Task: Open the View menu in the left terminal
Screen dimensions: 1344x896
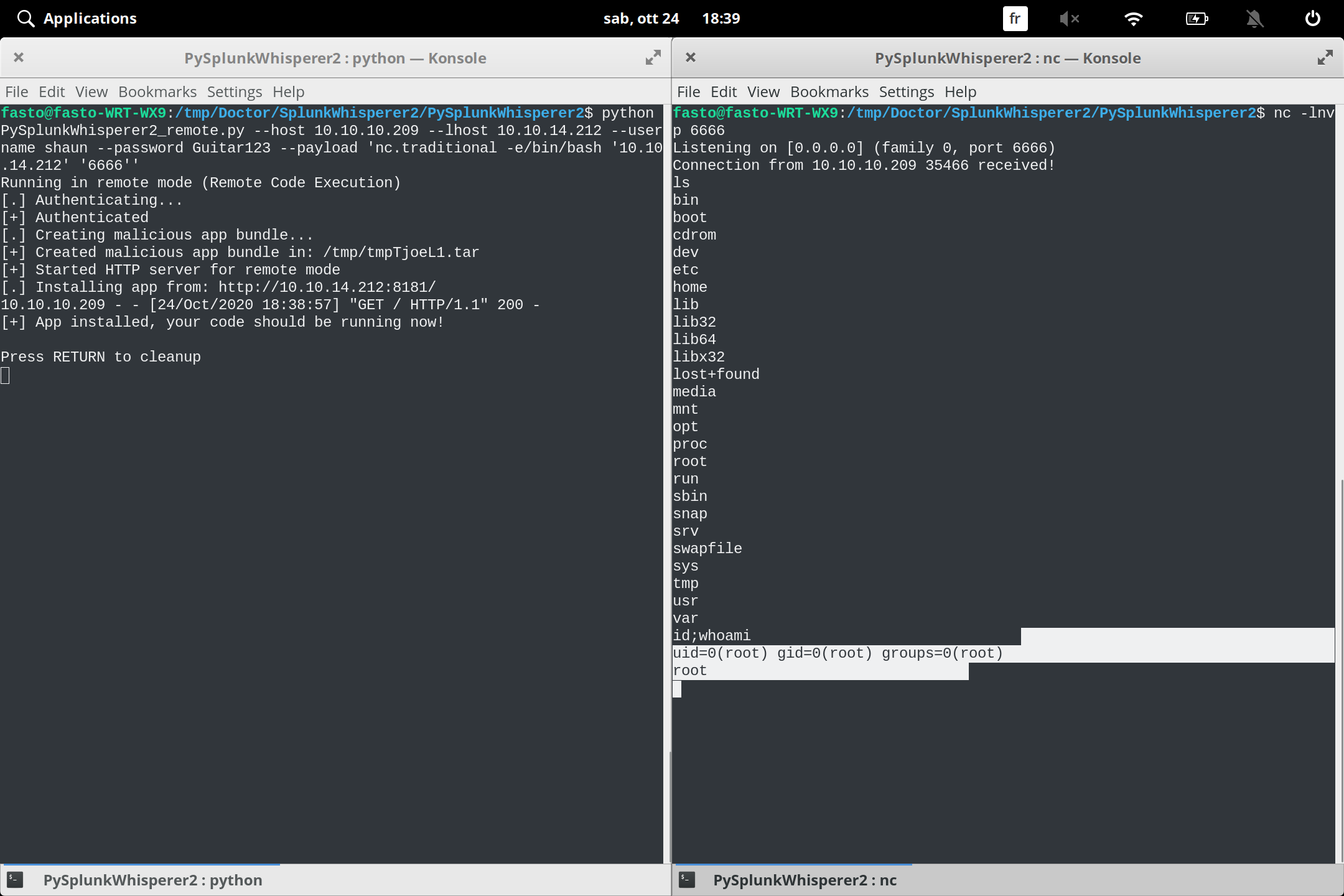Action: [91, 91]
